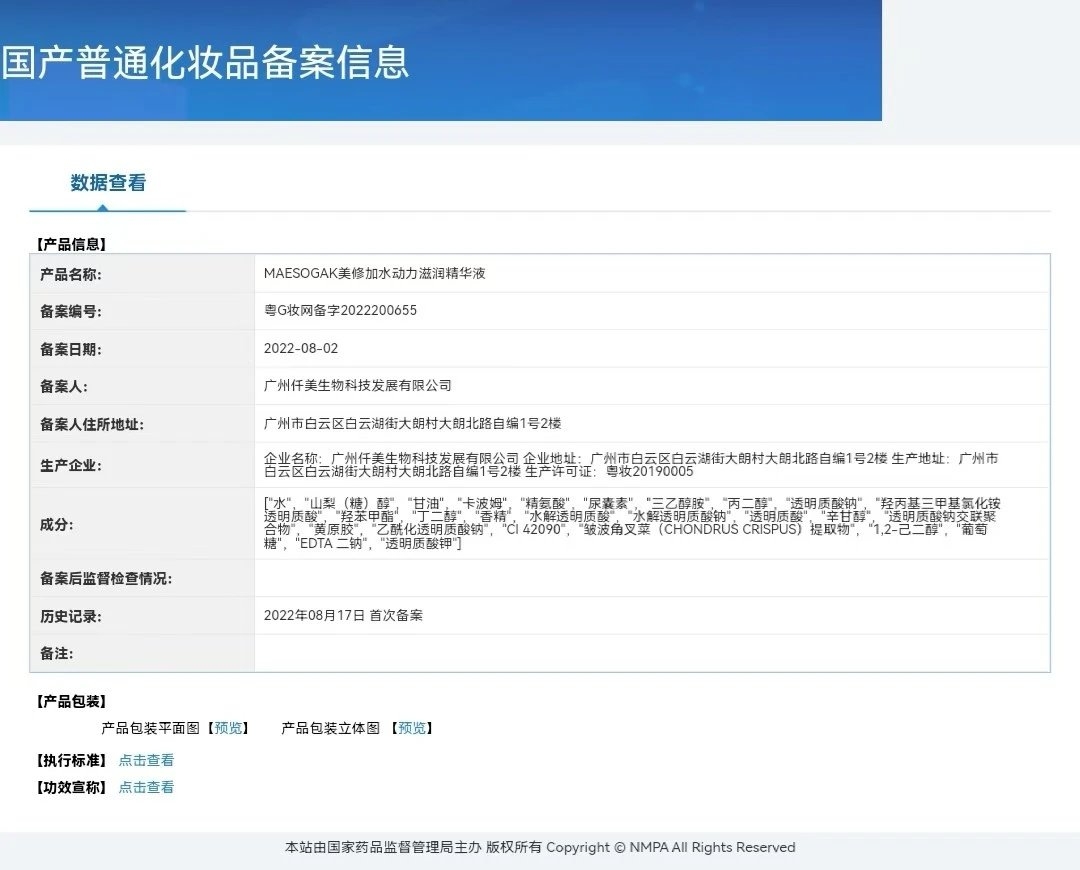
Task: Click the 【执行标准】 label
Action: pos(71,760)
